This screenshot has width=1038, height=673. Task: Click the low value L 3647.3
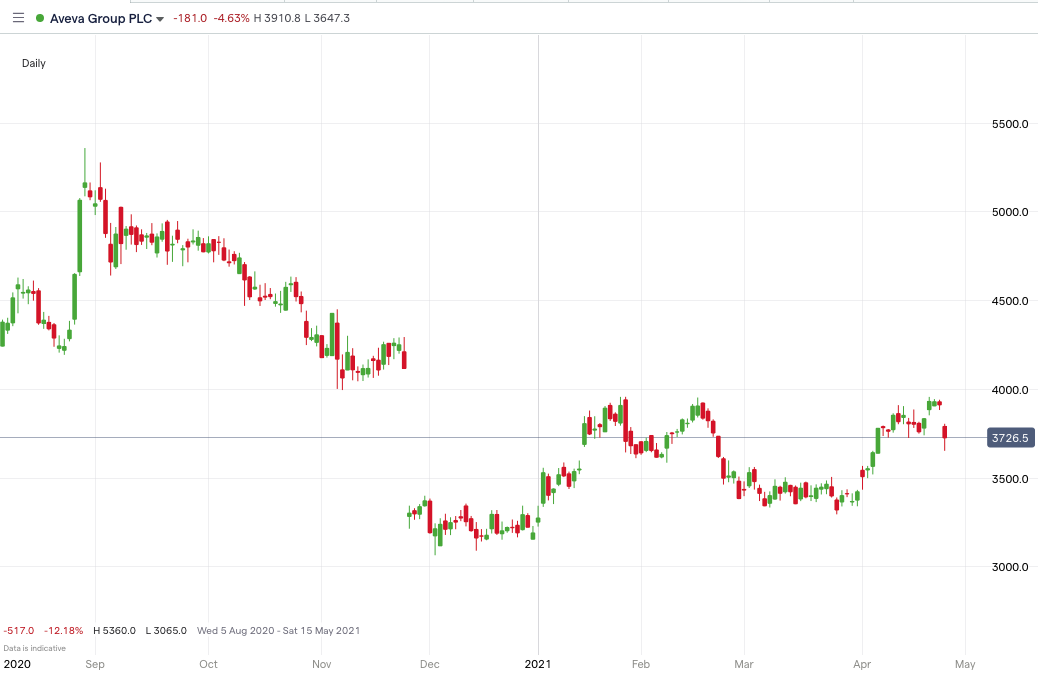327,17
